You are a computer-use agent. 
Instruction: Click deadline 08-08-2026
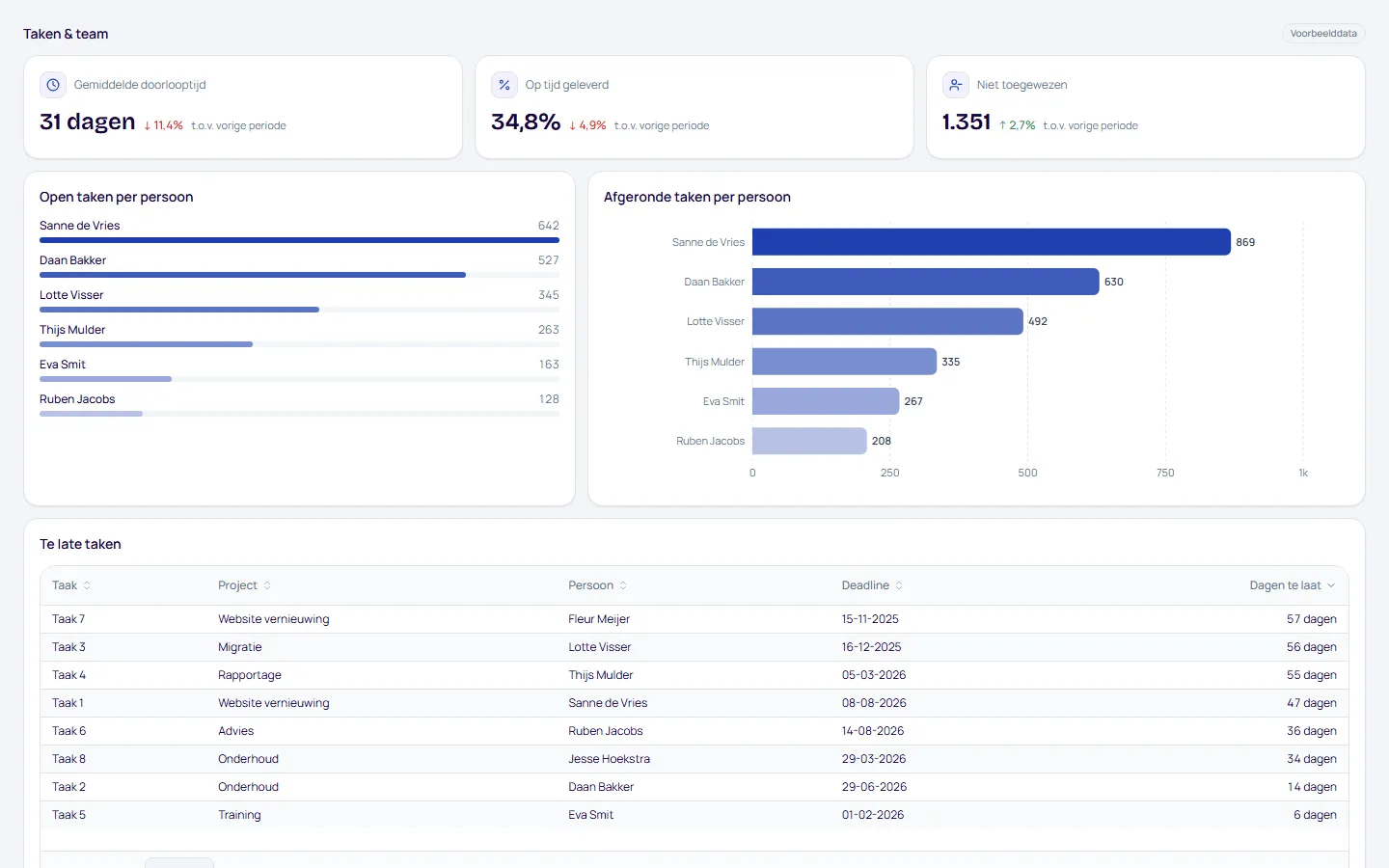[874, 703]
